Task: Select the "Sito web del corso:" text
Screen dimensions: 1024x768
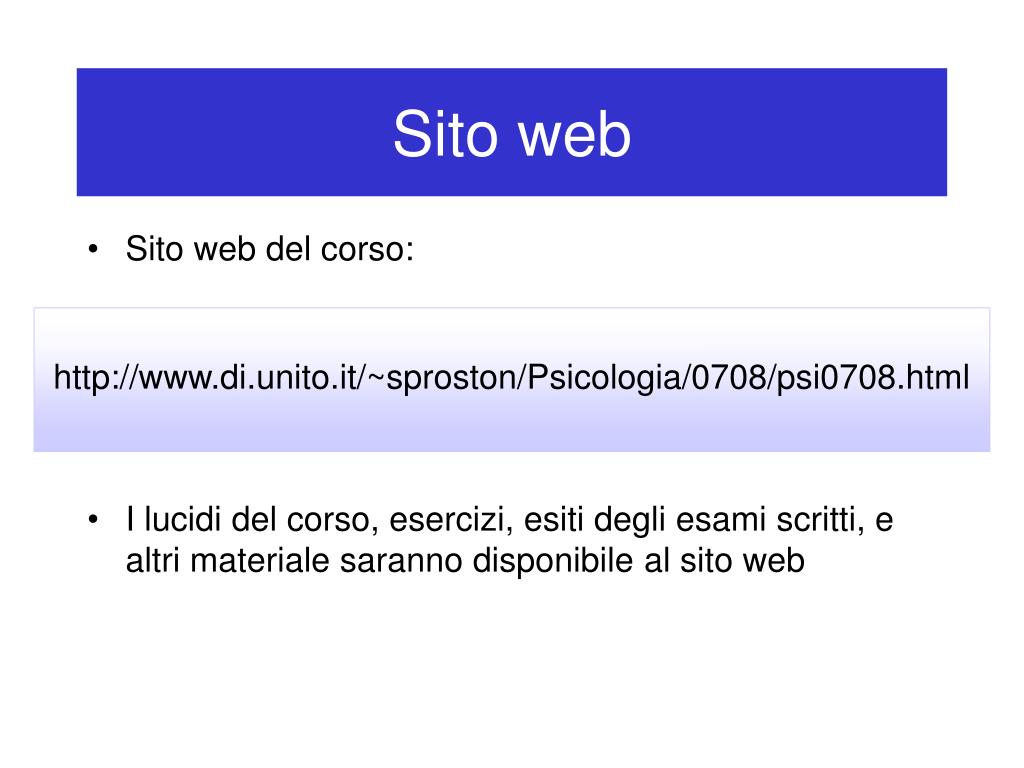Action: [270, 249]
